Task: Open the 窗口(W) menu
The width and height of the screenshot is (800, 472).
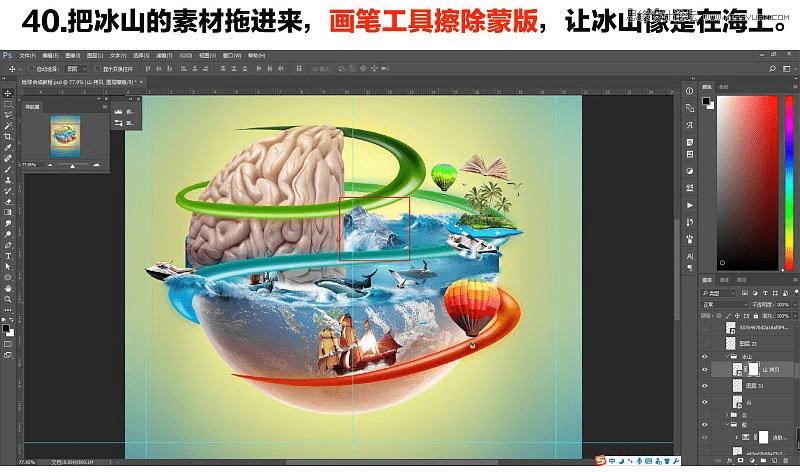Action: tap(231, 55)
